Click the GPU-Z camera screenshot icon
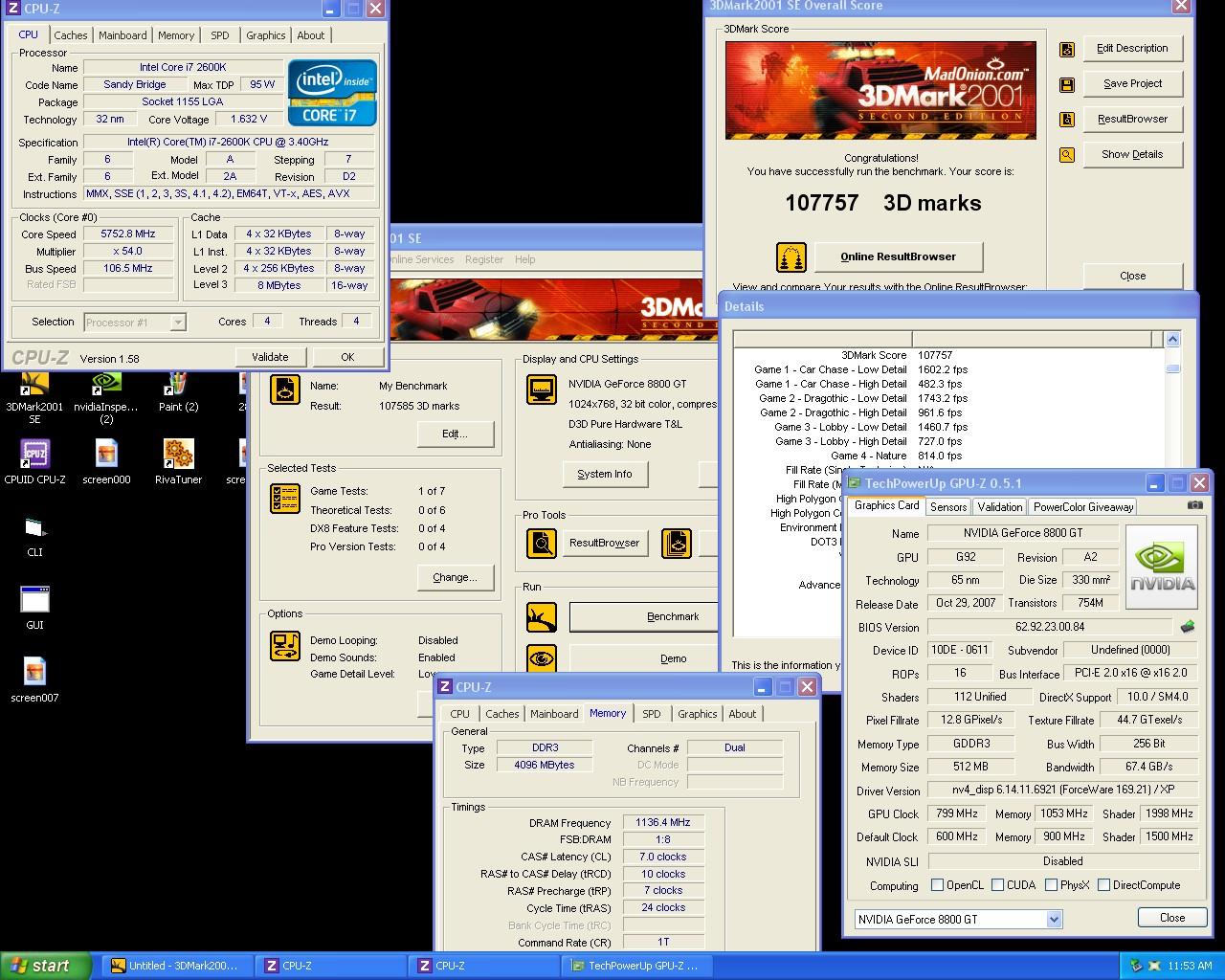This screenshot has width=1225, height=980. [x=1195, y=504]
